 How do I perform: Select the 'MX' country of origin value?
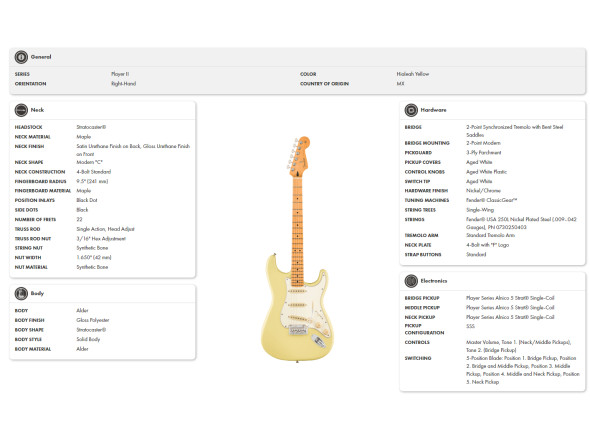click(400, 84)
